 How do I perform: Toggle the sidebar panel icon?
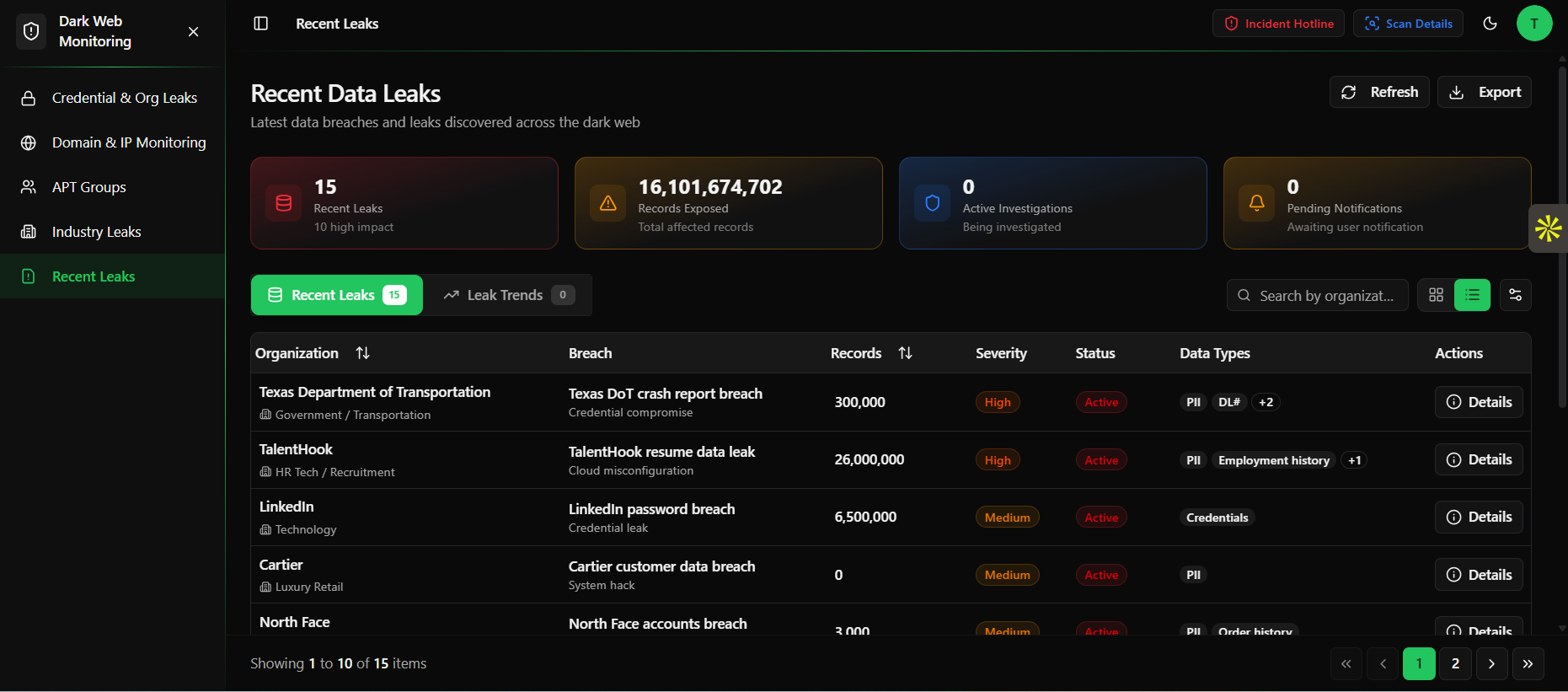point(261,24)
